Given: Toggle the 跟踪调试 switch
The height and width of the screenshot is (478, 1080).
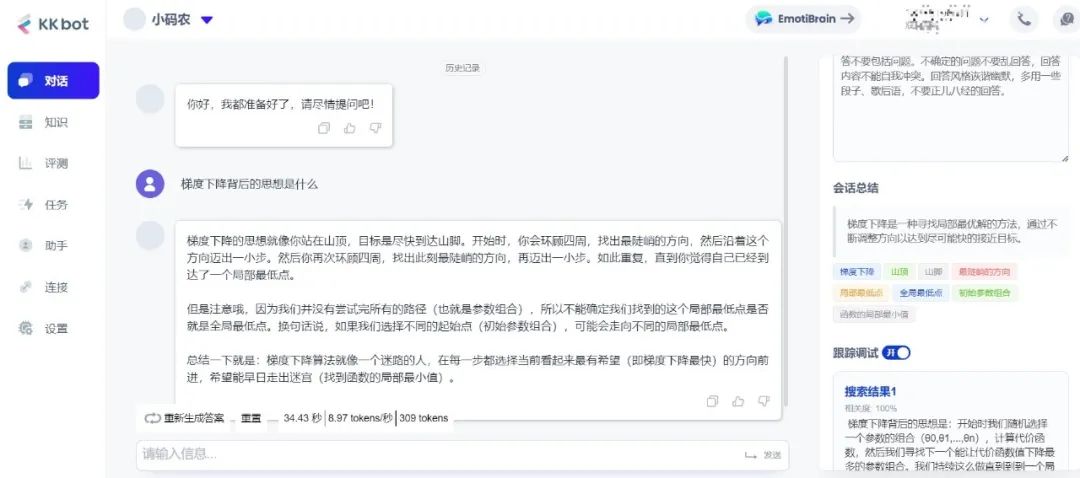Looking at the screenshot, I should [896, 353].
